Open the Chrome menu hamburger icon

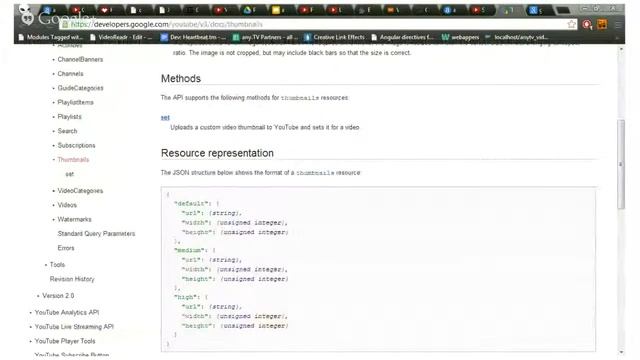618,25
